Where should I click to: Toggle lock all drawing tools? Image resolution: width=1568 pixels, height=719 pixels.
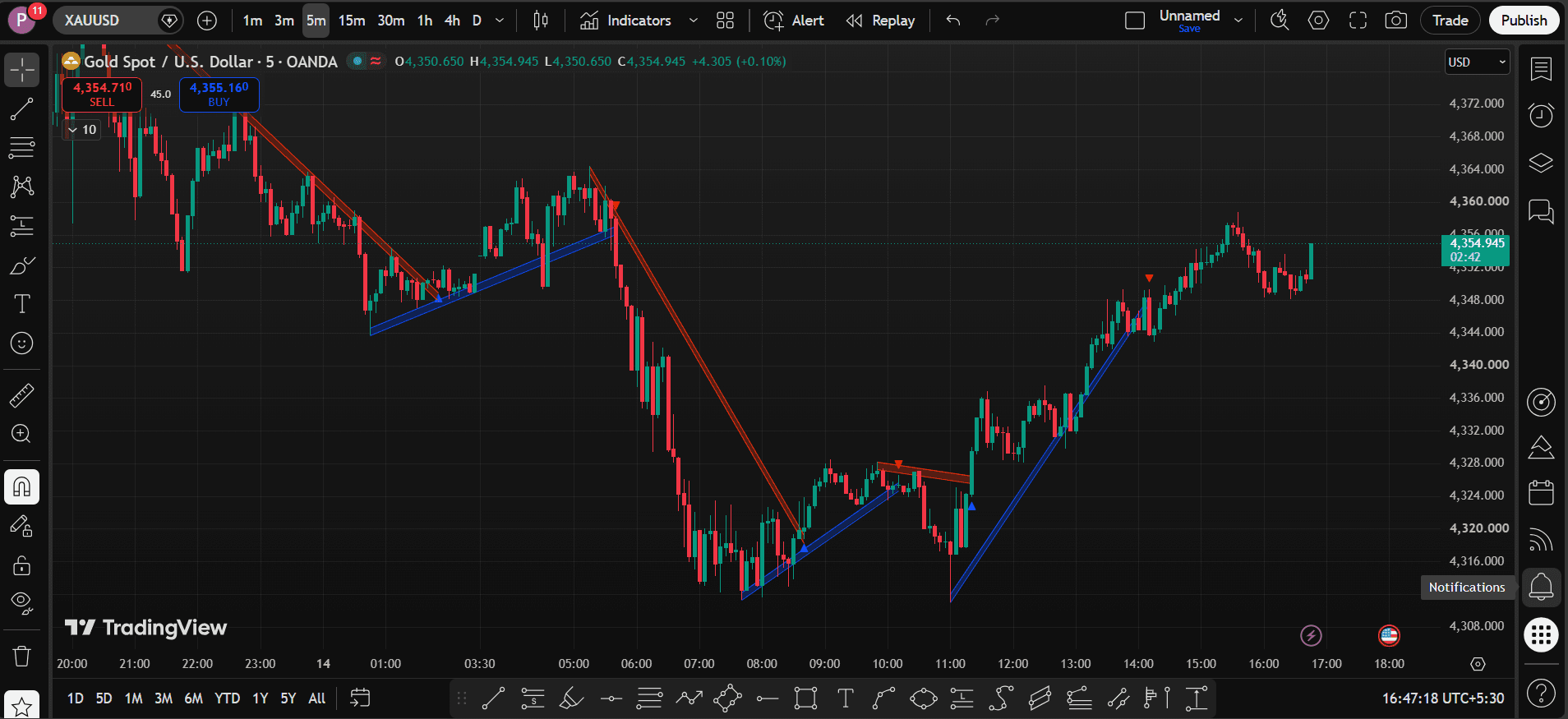click(22, 565)
